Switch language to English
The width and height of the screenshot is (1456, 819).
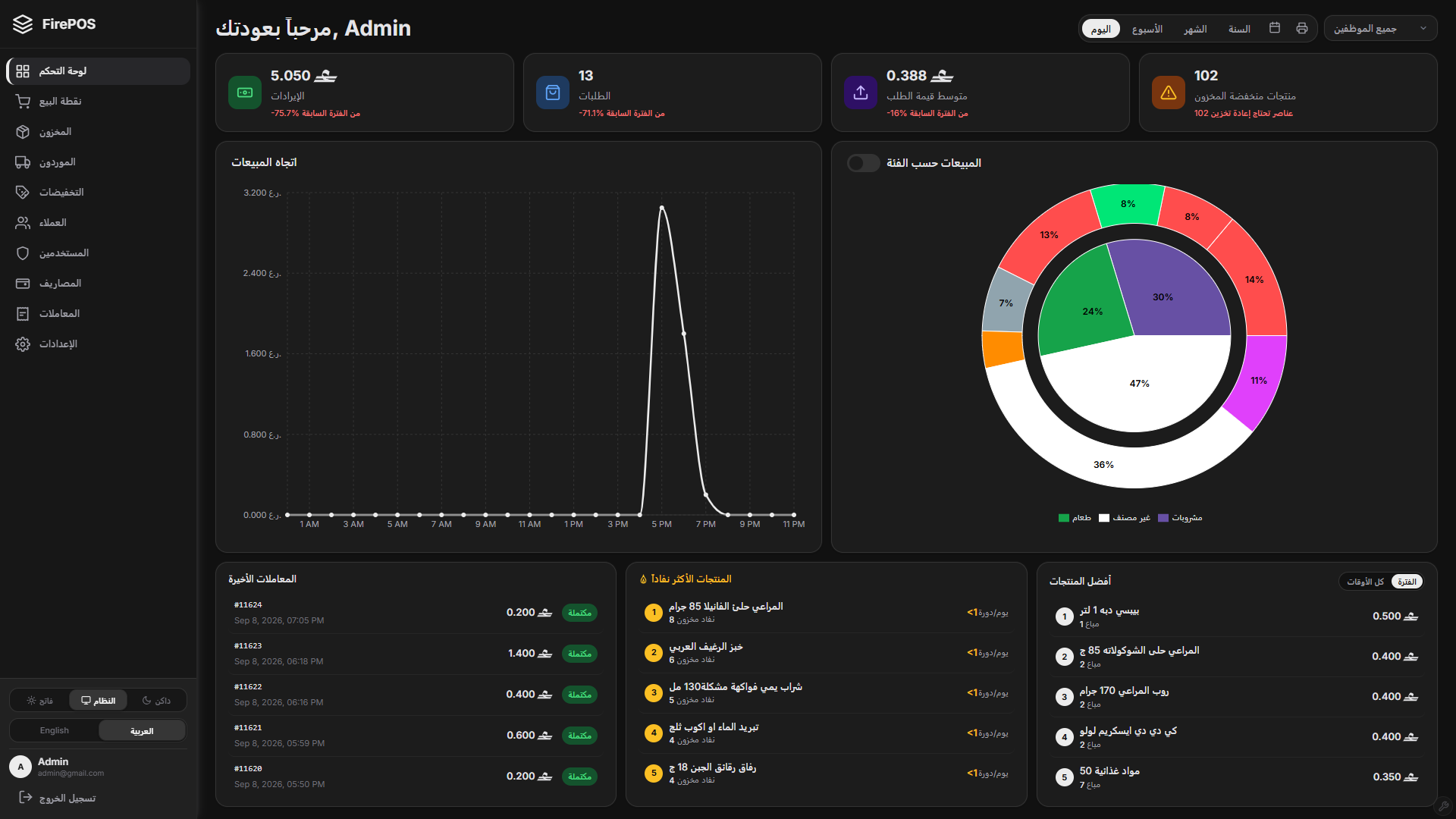[x=55, y=731]
